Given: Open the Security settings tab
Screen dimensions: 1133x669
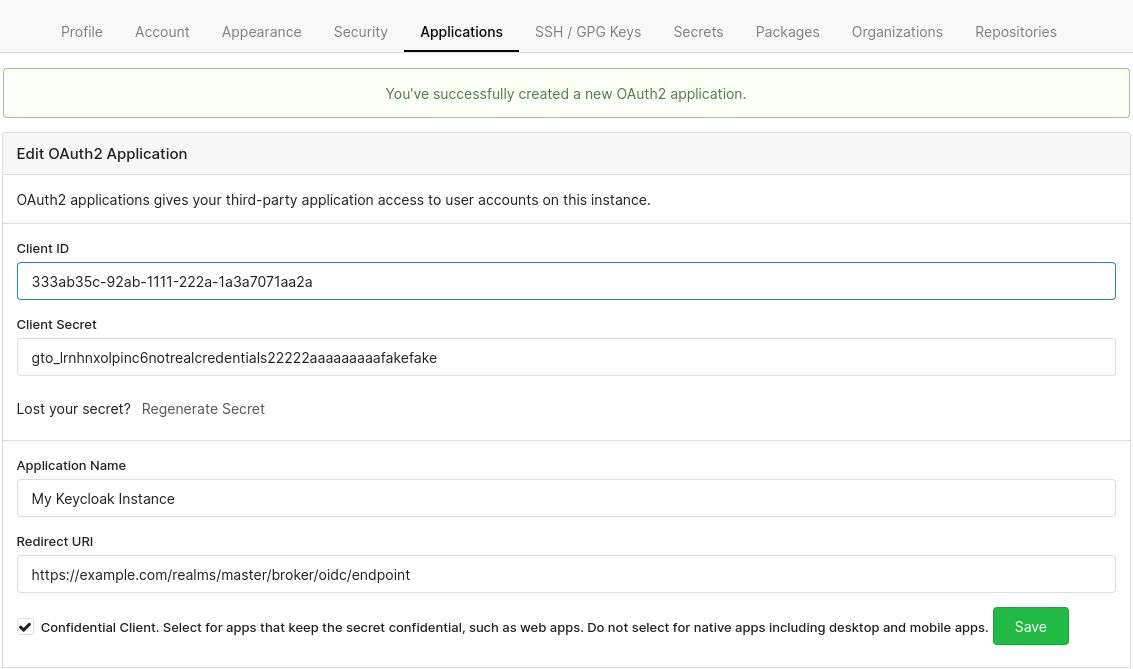Looking at the screenshot, I should (360, 31).
